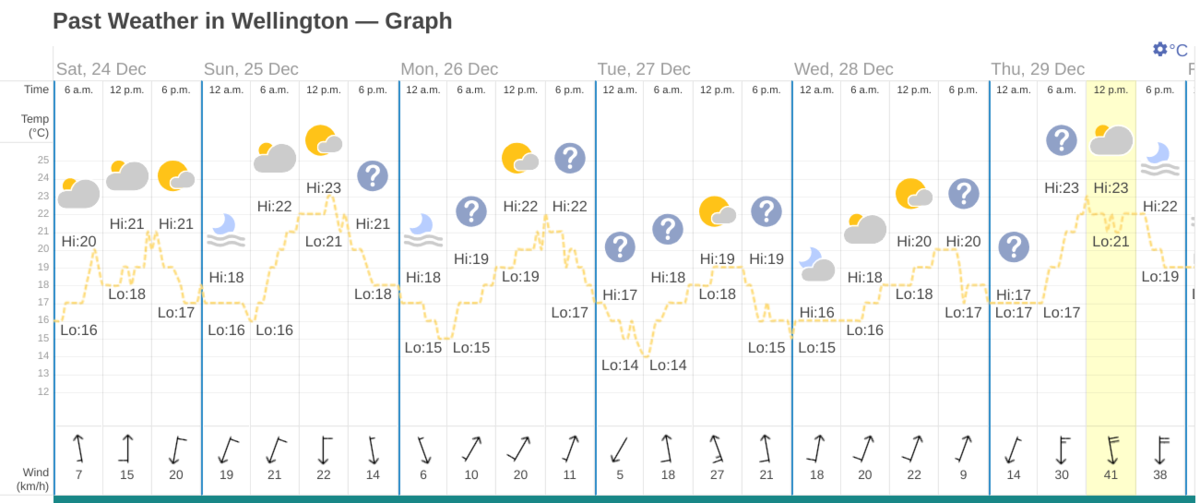Click the Thursday 6 p.m. night fog icon
Viewport: 1200px width, 503px height.
click(1160, 159)
